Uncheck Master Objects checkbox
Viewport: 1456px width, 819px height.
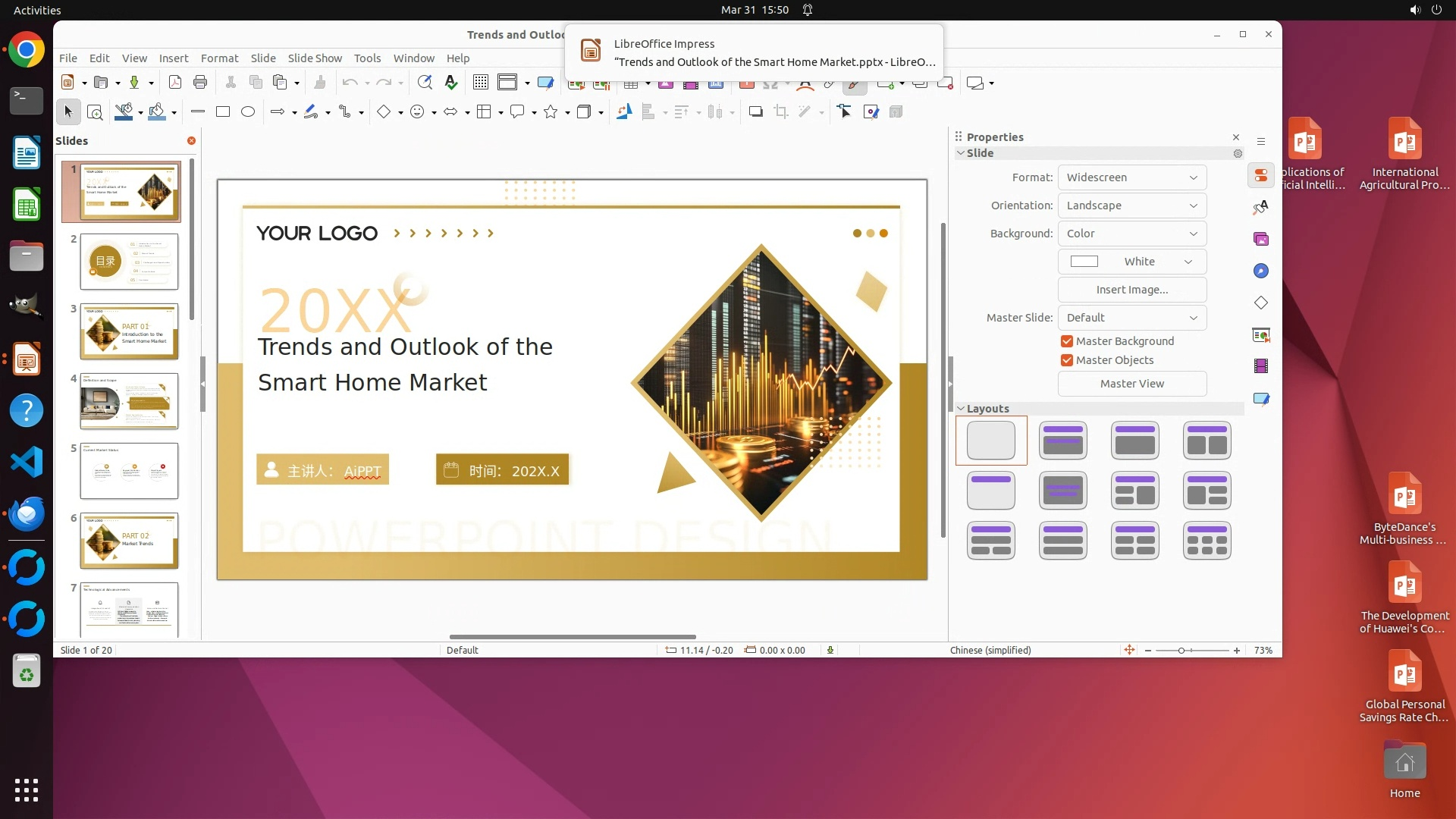(1067, 360)
